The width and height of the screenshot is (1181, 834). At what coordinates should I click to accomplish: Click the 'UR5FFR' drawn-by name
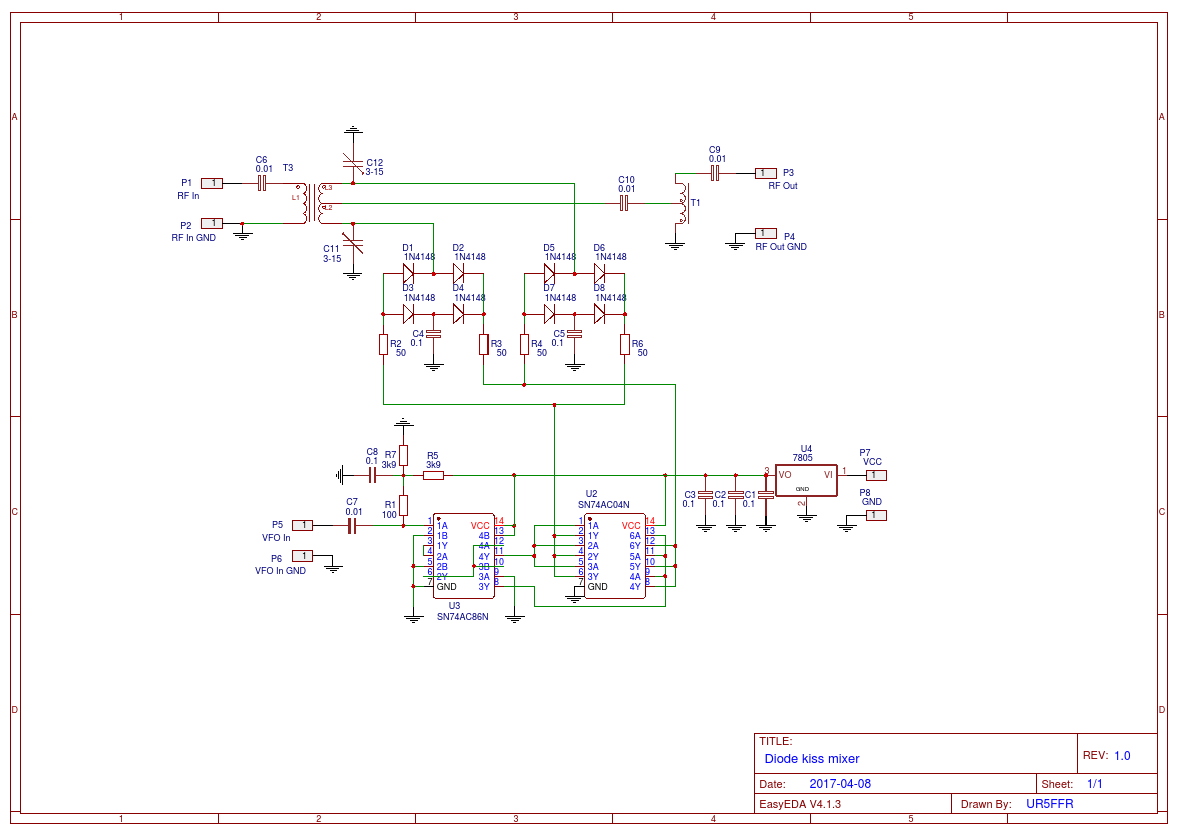1042,804
